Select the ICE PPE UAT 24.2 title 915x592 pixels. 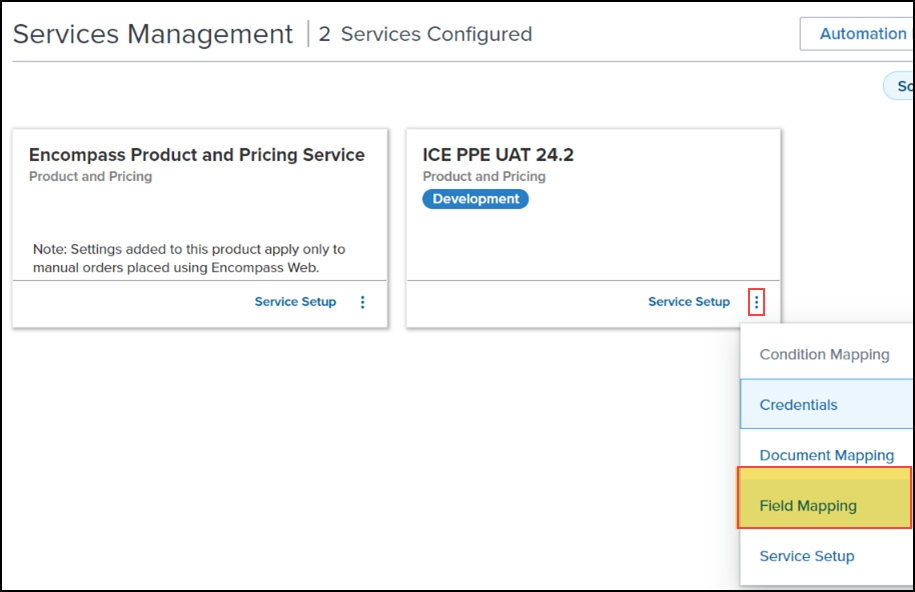(498, 155)
